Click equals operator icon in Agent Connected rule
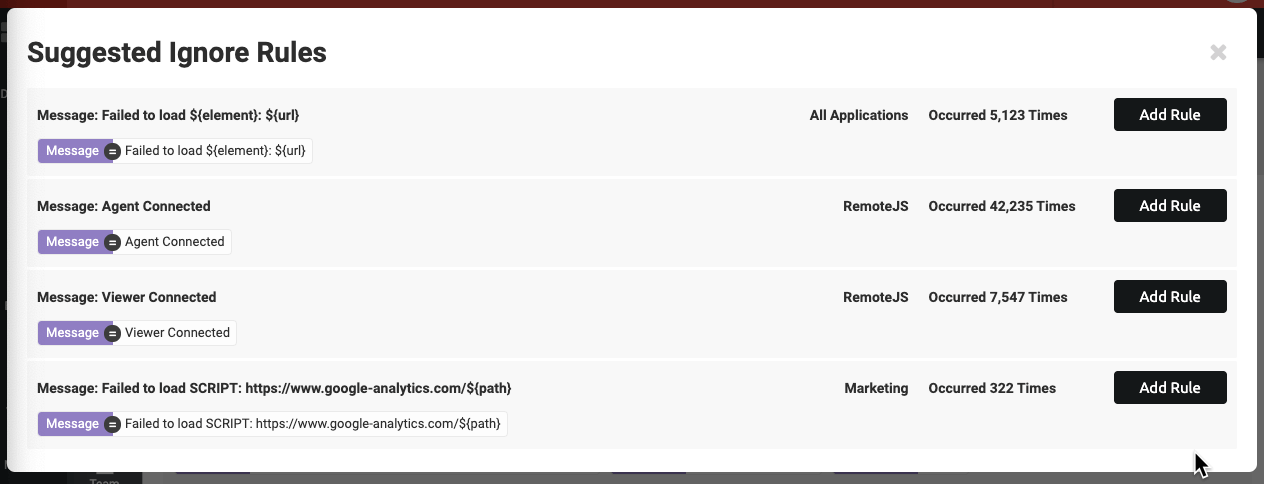The height and width of the screenshot is (484, 1264). tap(113, 242)
